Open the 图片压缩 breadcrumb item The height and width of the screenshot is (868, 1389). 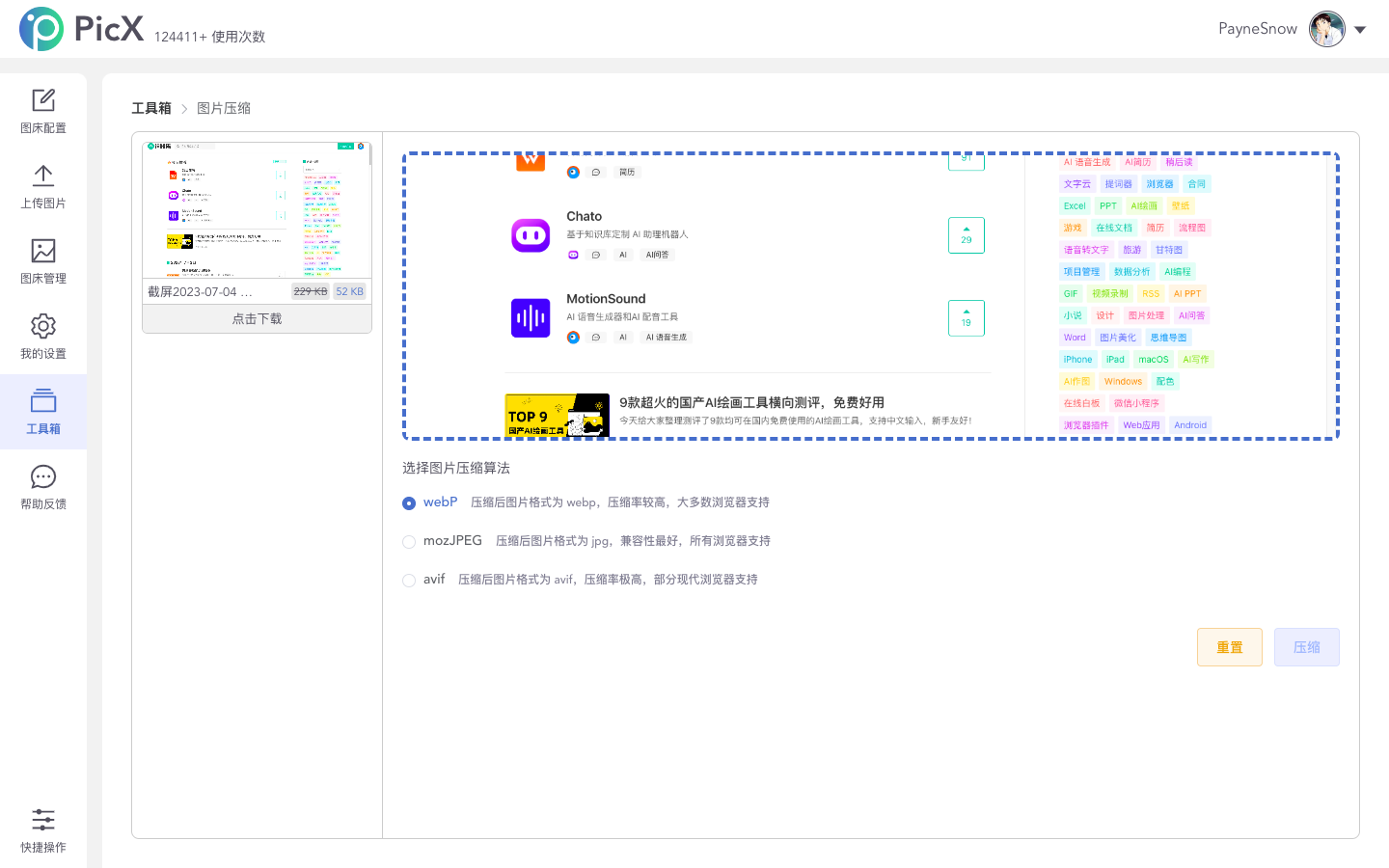point(224,107)
